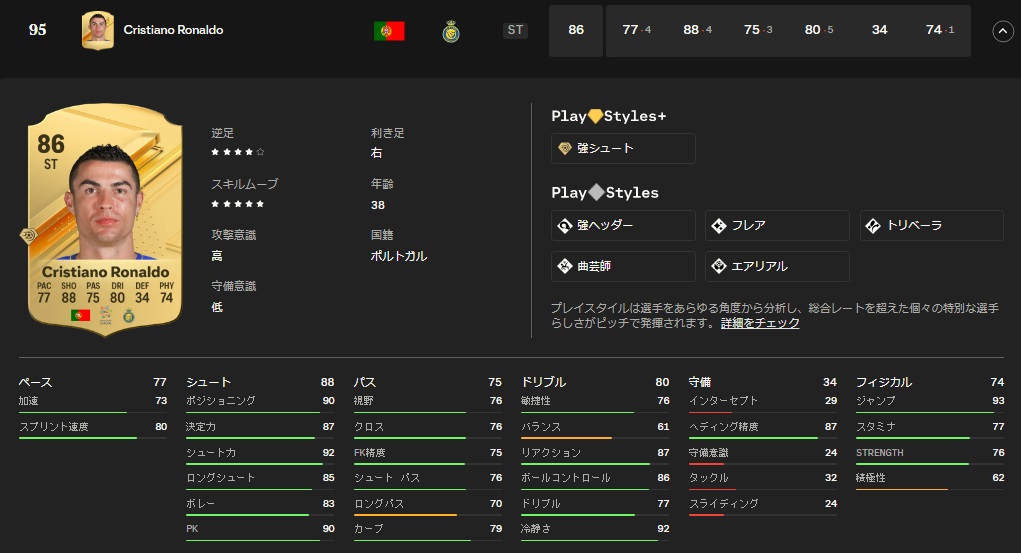Click the ペース category heading
1021x553 pixels.
point(36,382)
